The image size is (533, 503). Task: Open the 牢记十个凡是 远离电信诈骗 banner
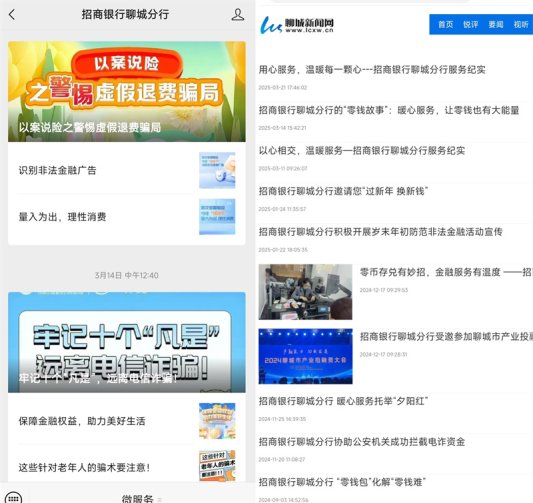(127, 342)
